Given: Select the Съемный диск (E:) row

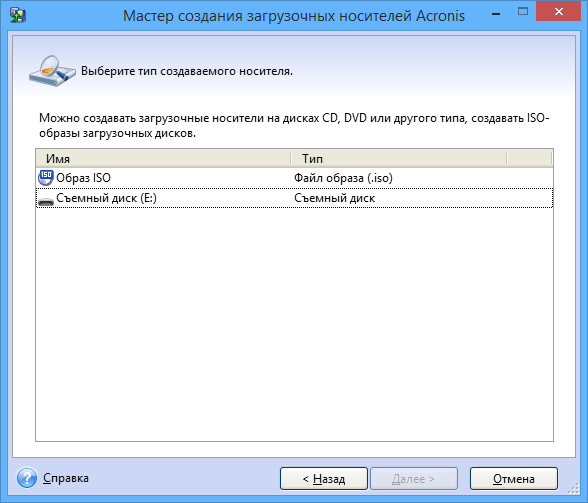Looking at the screenshot, I should pyautogui.click(x=294, y=198).
